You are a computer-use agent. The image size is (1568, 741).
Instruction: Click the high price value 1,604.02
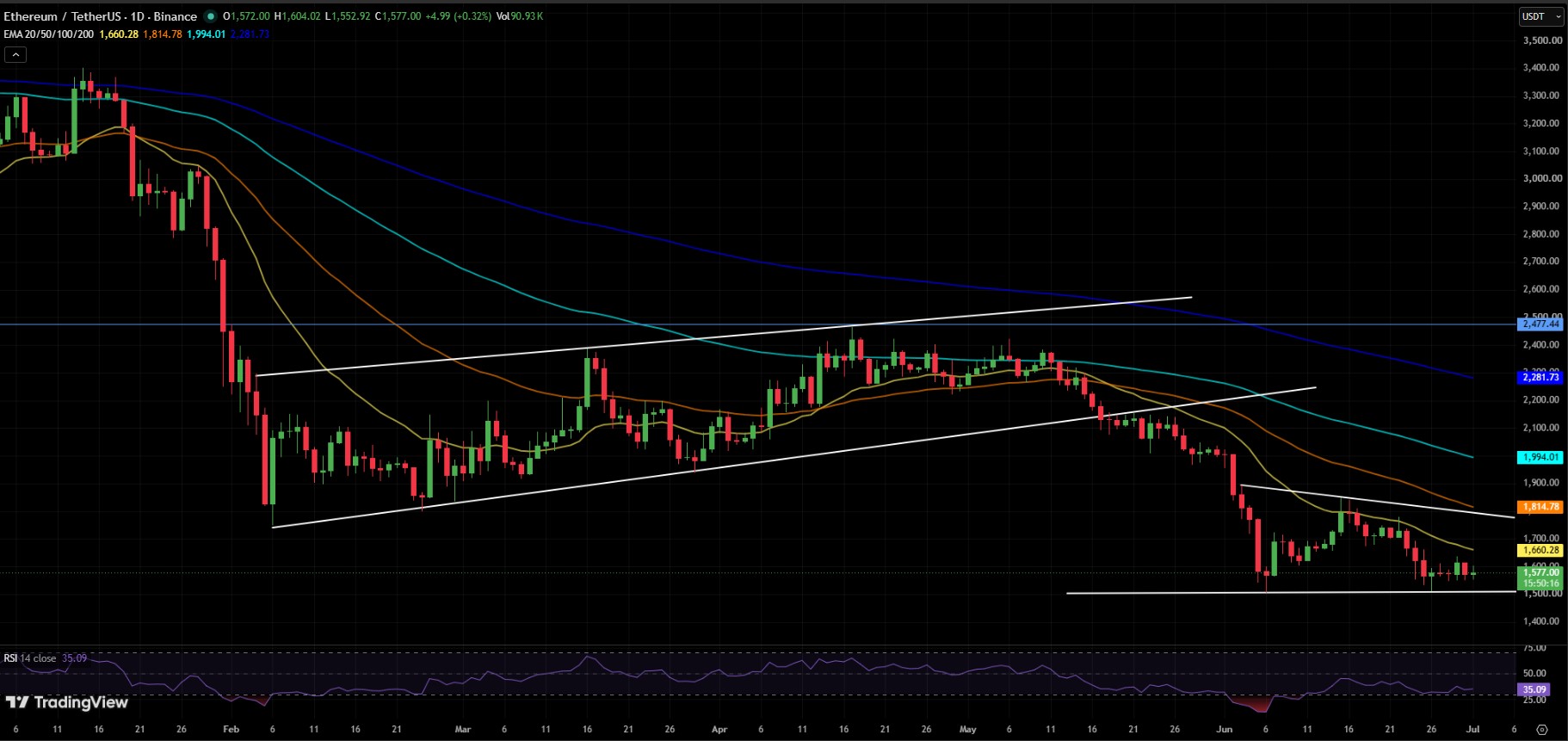(x=300, y=16)
